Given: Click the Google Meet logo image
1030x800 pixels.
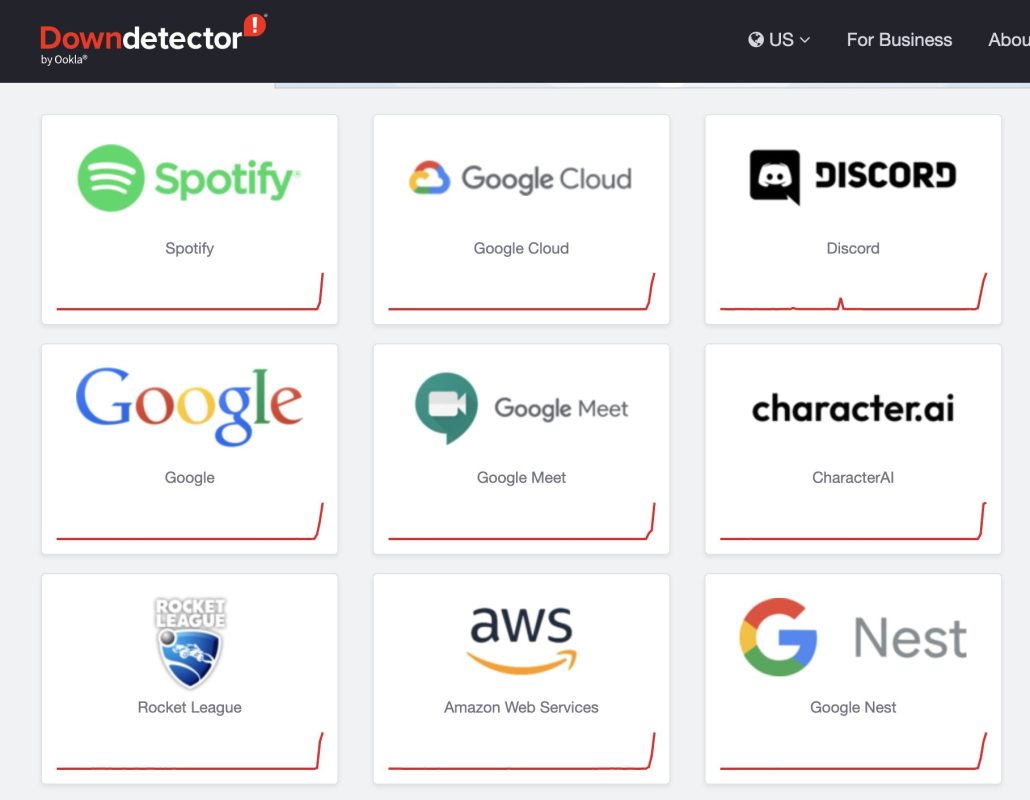Looking at the screenshot, I should pyautogui.click(x=522, y=408).
